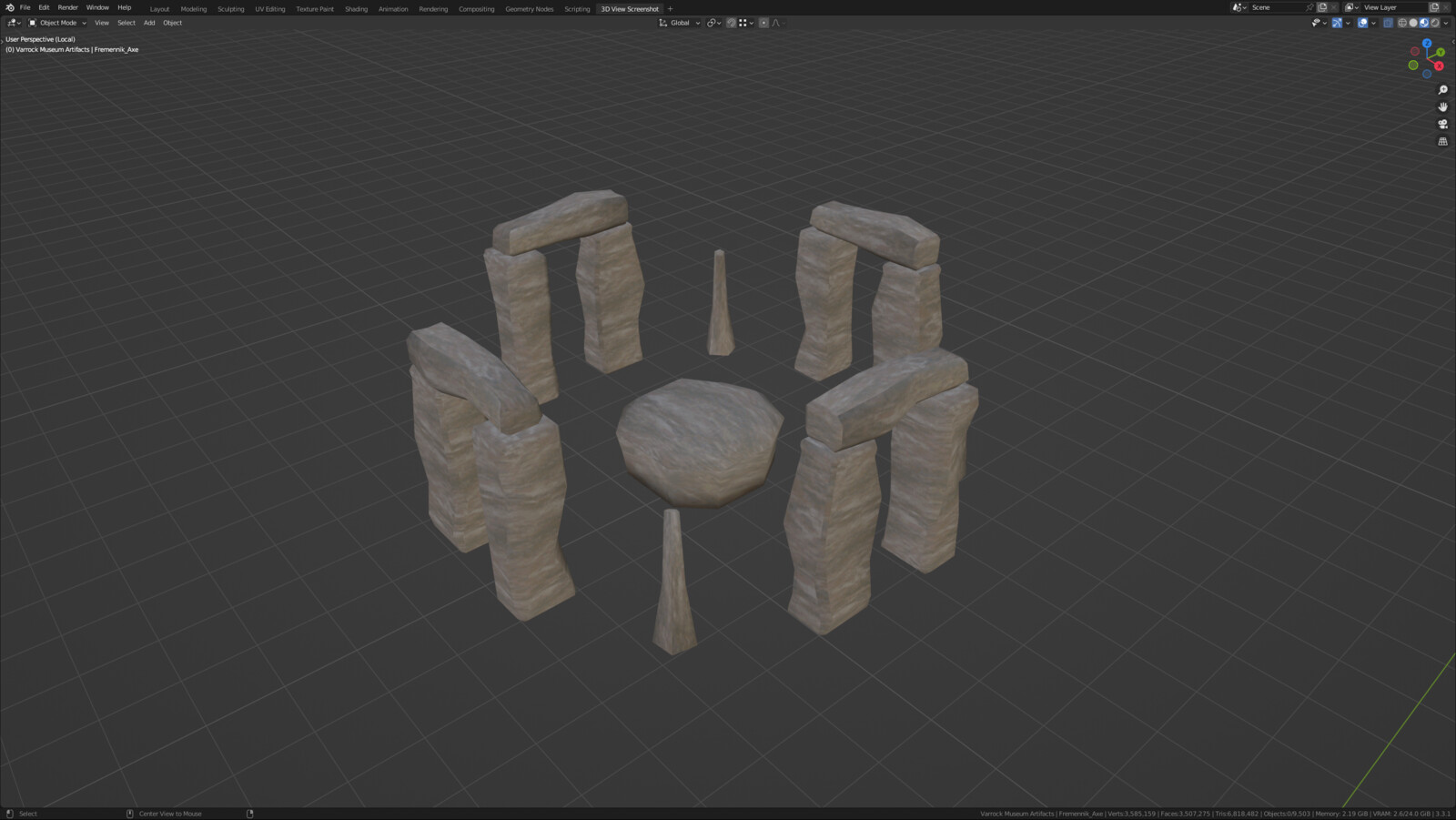Add a new workspace with plus button

671,9
